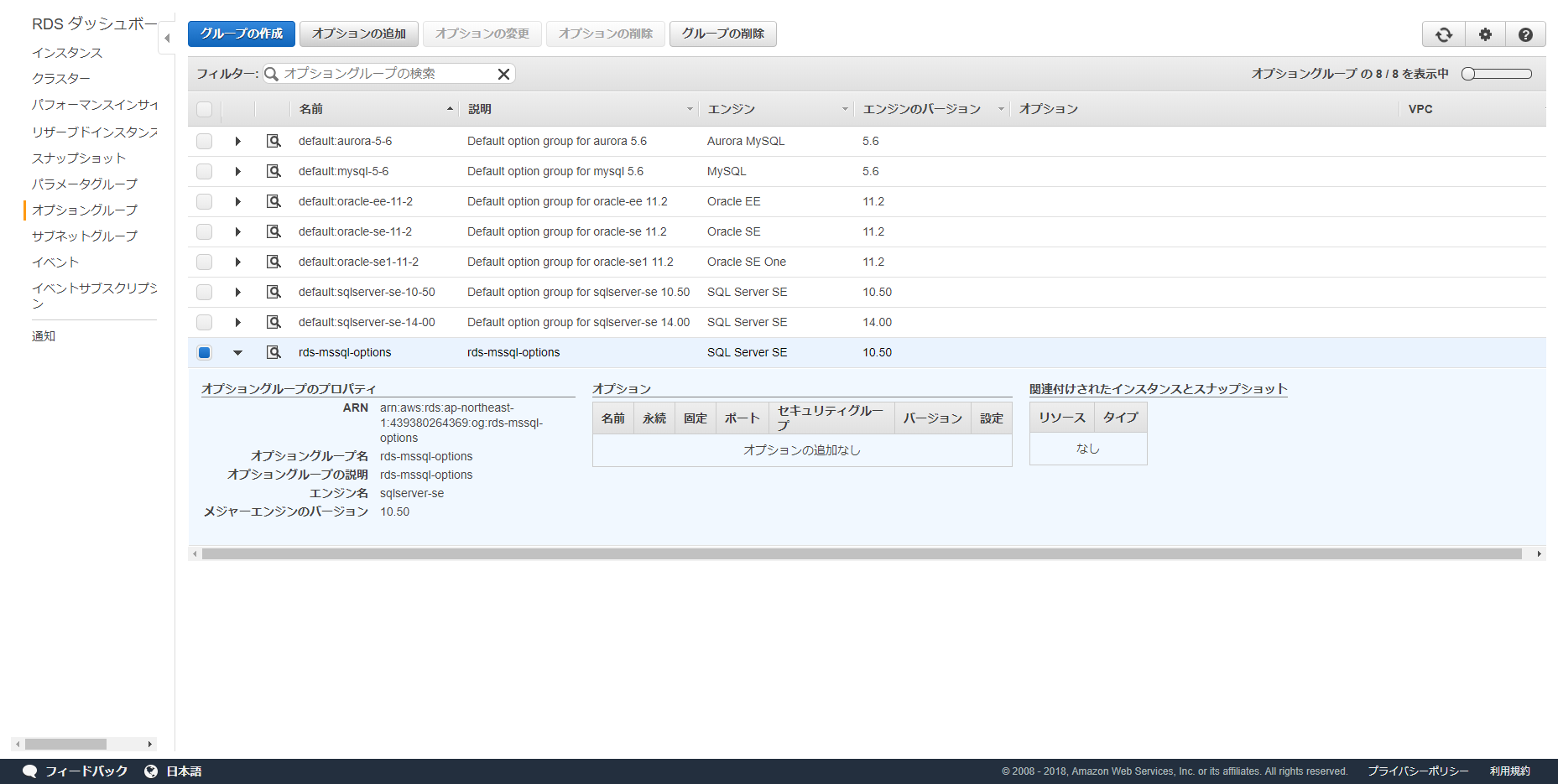
Task: Collapse the rds-mssql-options details
Action: click(x=237, y=352)
